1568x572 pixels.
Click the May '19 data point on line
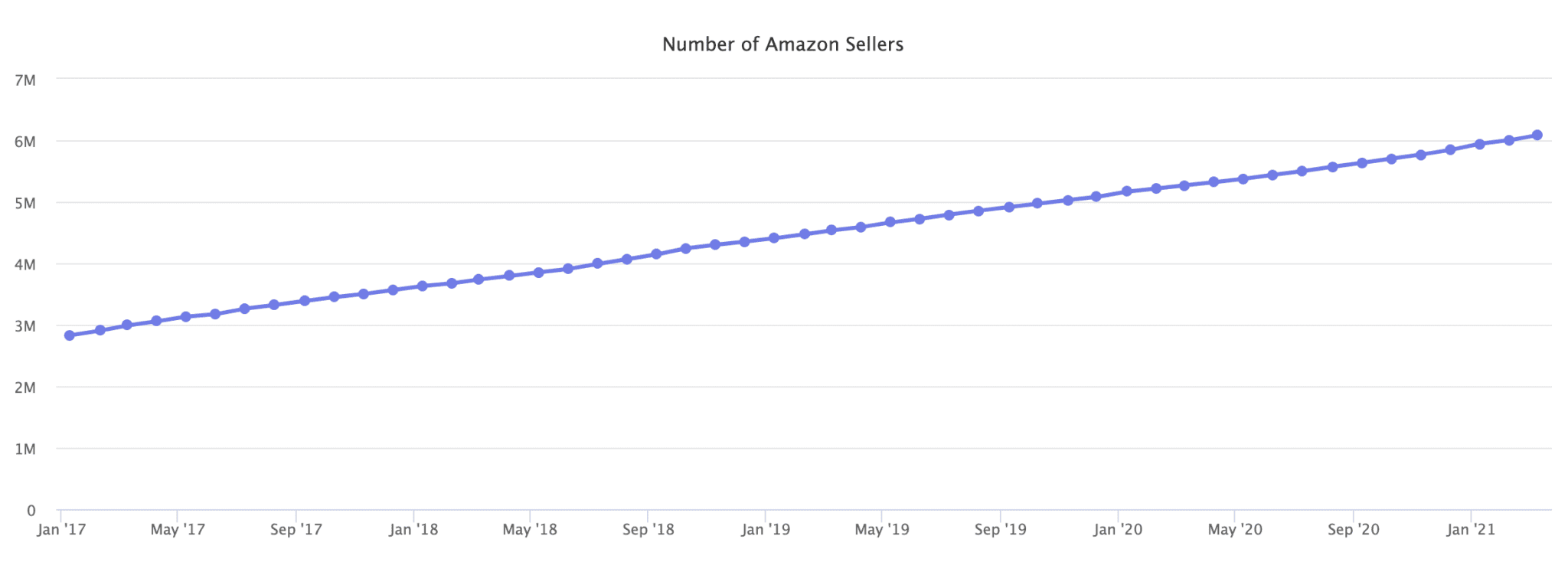(x=890, y=222)
